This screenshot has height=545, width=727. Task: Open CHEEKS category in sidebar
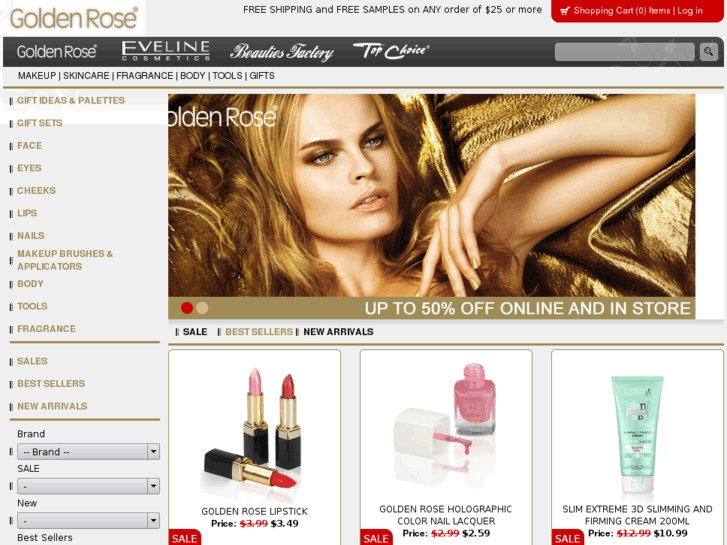pyautogui.click(x=36, y=191)
